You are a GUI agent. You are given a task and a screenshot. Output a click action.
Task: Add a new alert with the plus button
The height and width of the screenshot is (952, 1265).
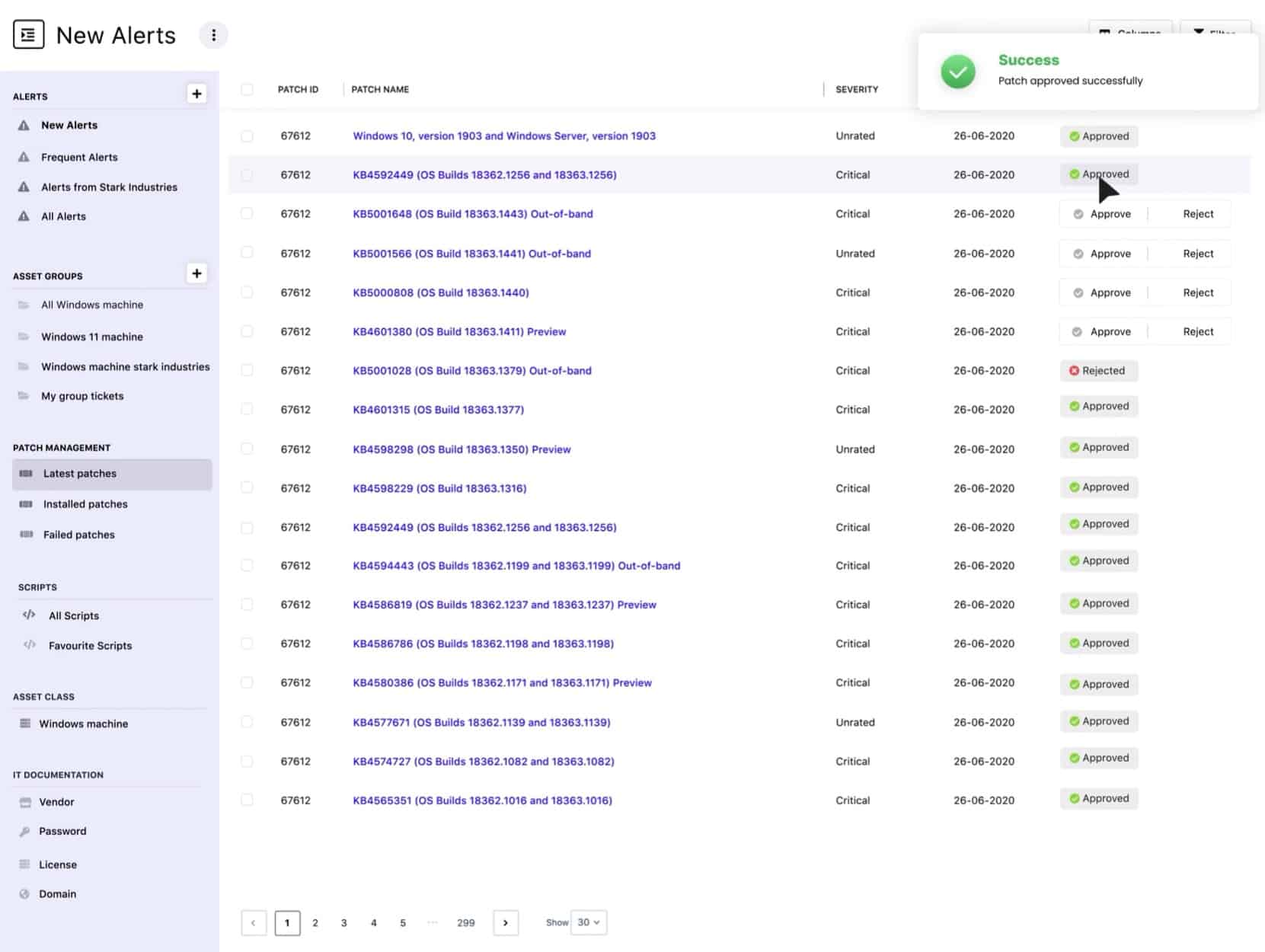coord(196,94)
